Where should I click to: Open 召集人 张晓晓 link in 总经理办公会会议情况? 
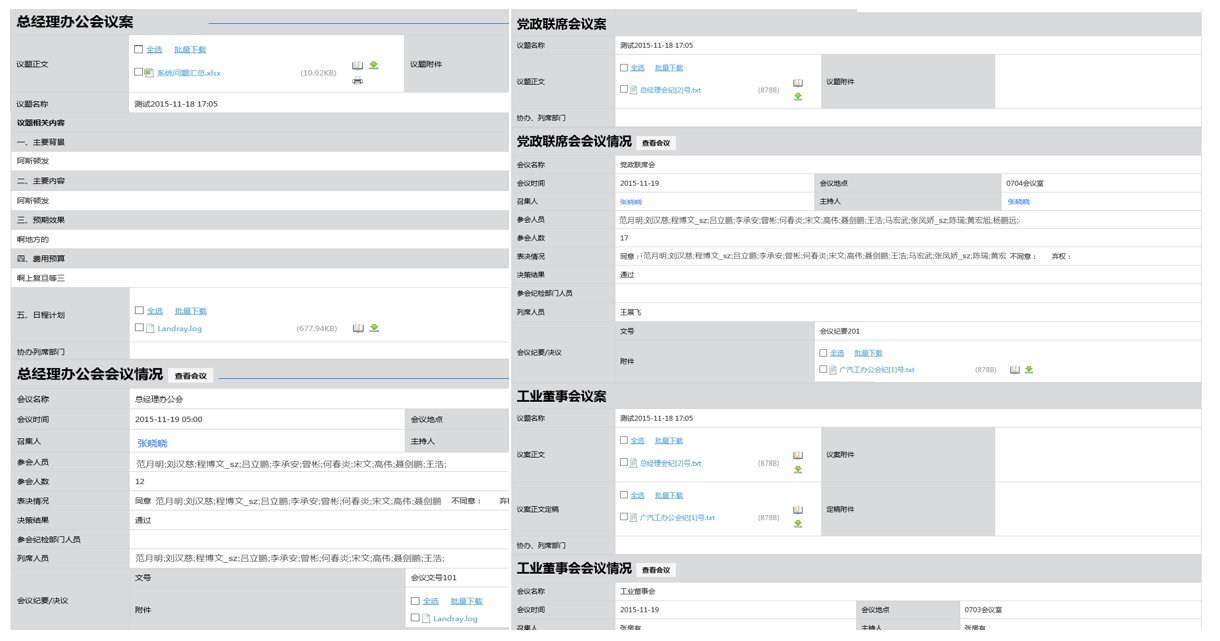click(x=152, y=443)
